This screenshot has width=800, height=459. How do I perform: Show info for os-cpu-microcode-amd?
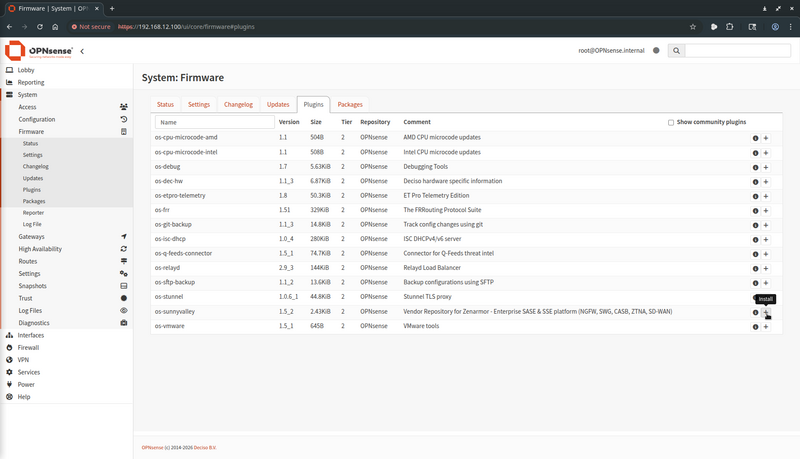point(756,138)
